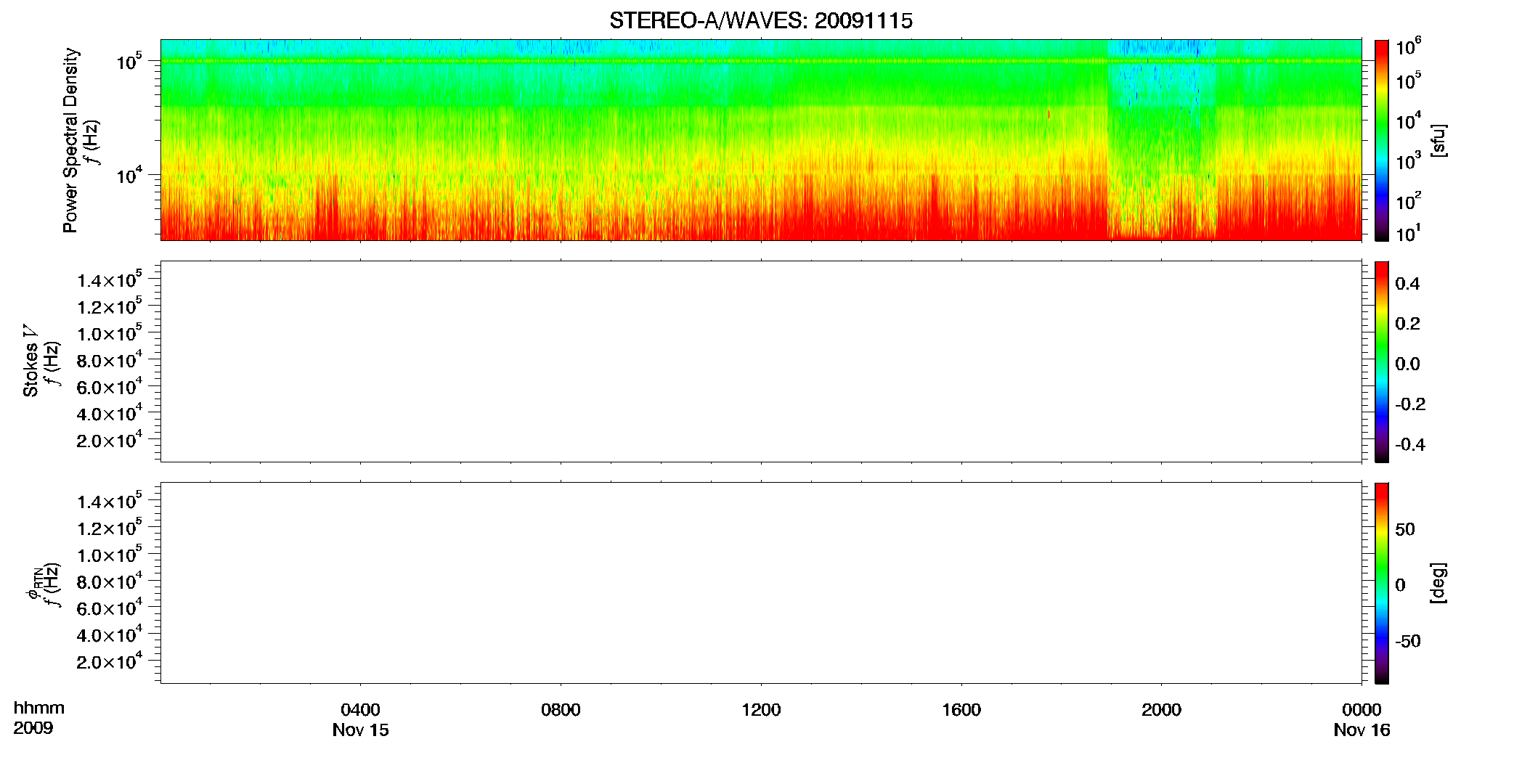Click the 10^2 label on sfu colorbar
Image resolution: width=1522 pixels, height=784 pixels.
pyautogui.click(x=1408, y=201)
